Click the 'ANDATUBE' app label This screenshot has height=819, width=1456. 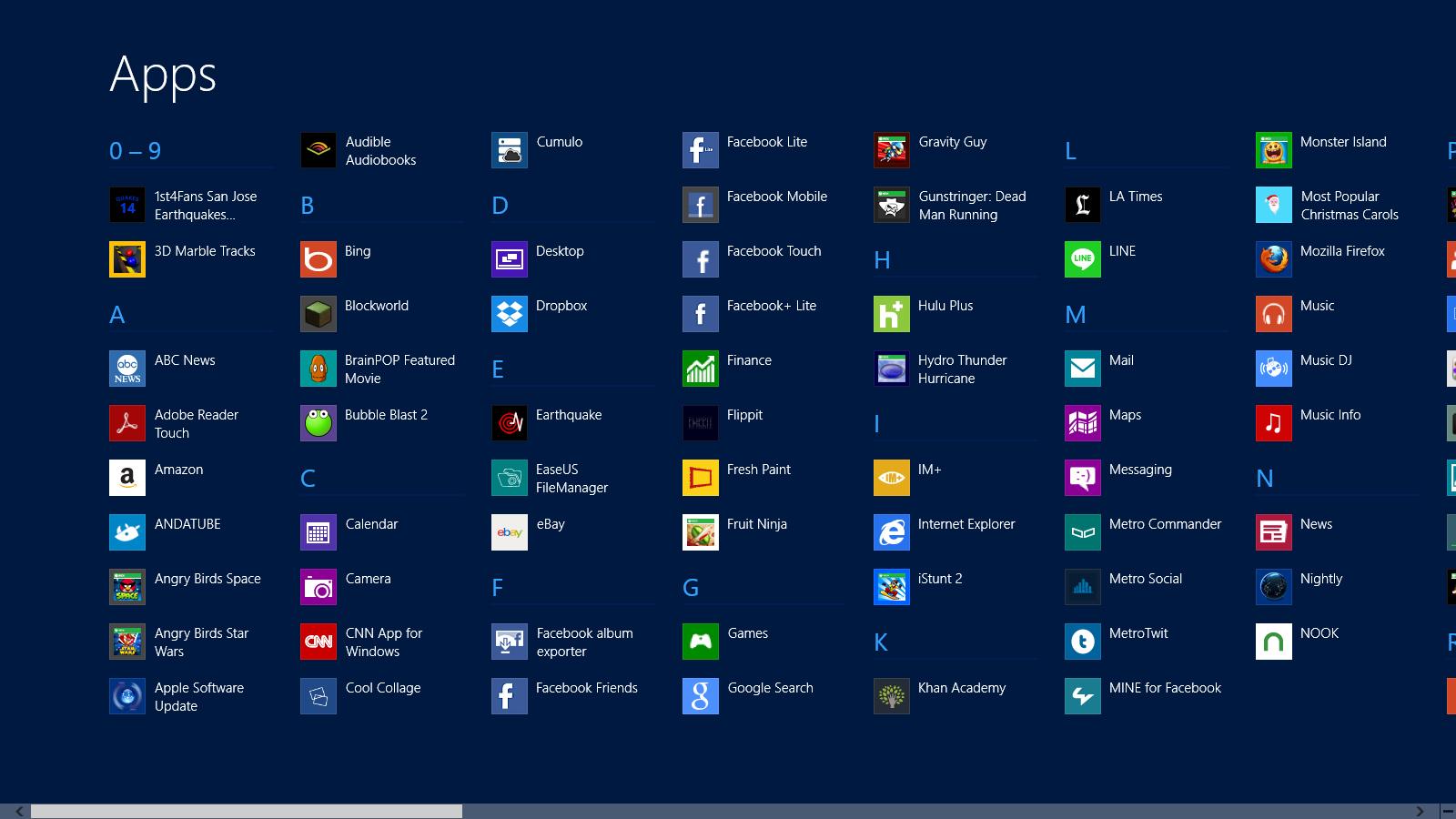coord(187,524)
